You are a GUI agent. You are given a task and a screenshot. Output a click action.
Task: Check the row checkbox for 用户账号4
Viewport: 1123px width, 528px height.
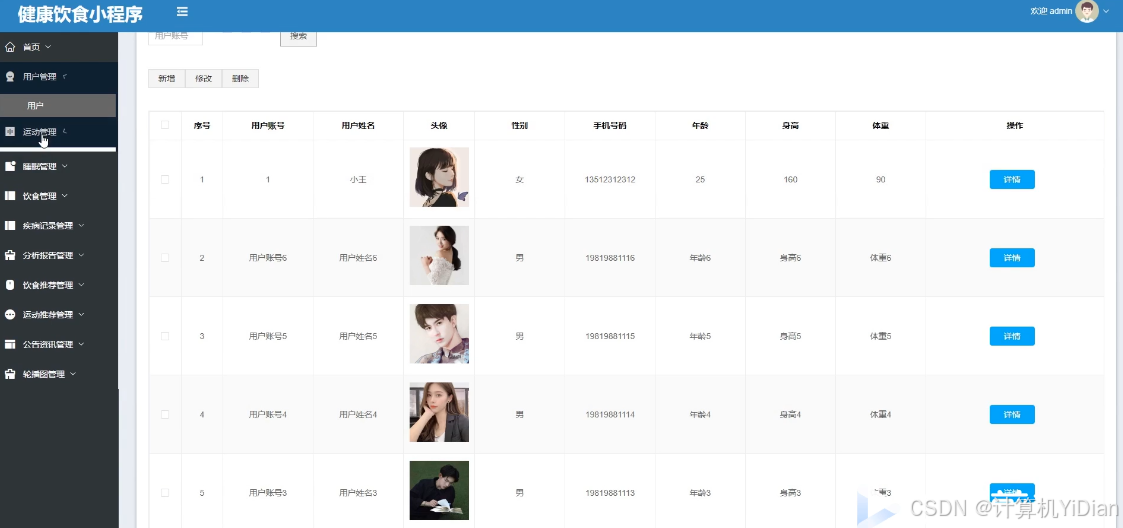click(x=165, y=415)
